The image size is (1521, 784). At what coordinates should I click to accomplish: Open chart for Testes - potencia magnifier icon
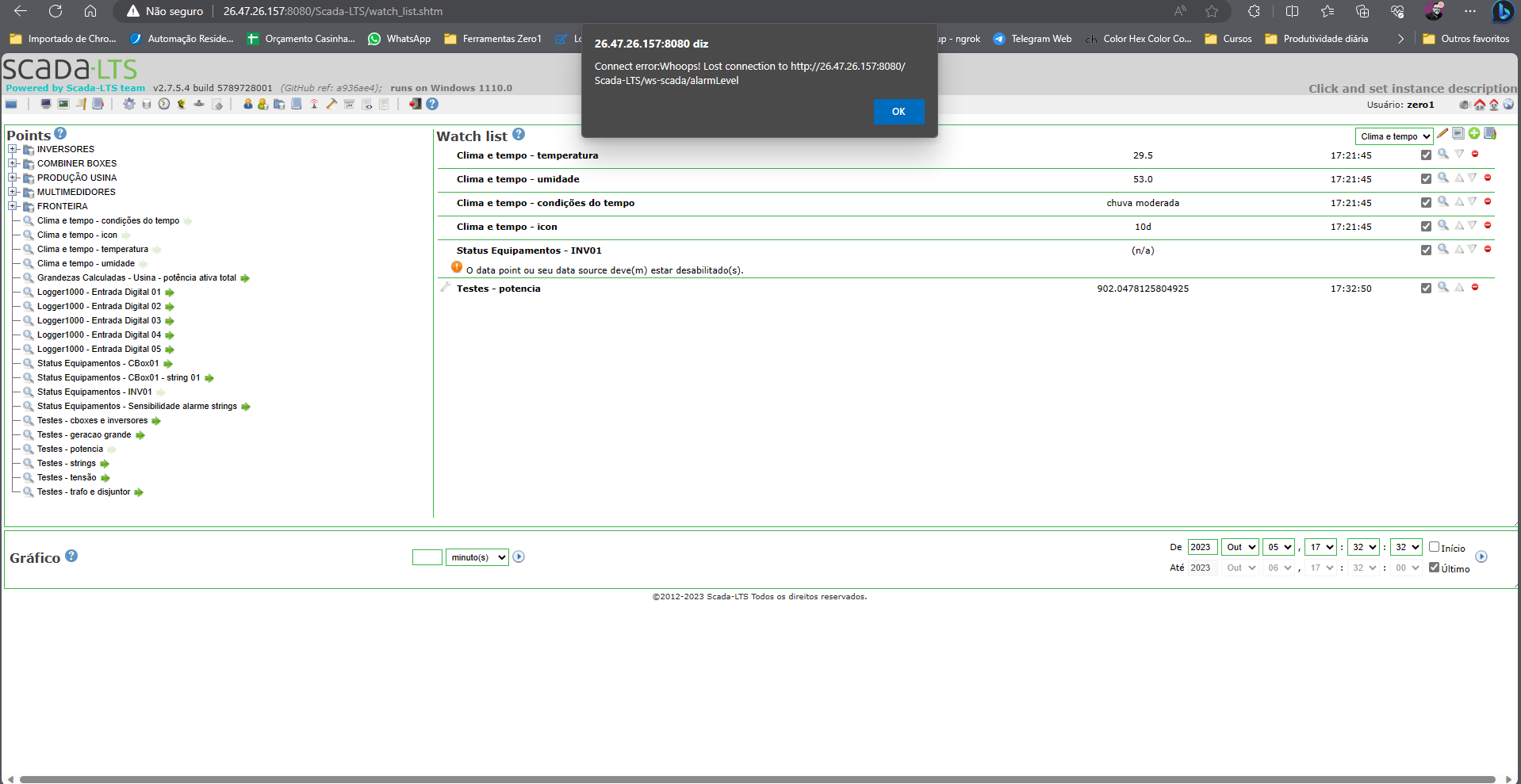click(1442, 288)
